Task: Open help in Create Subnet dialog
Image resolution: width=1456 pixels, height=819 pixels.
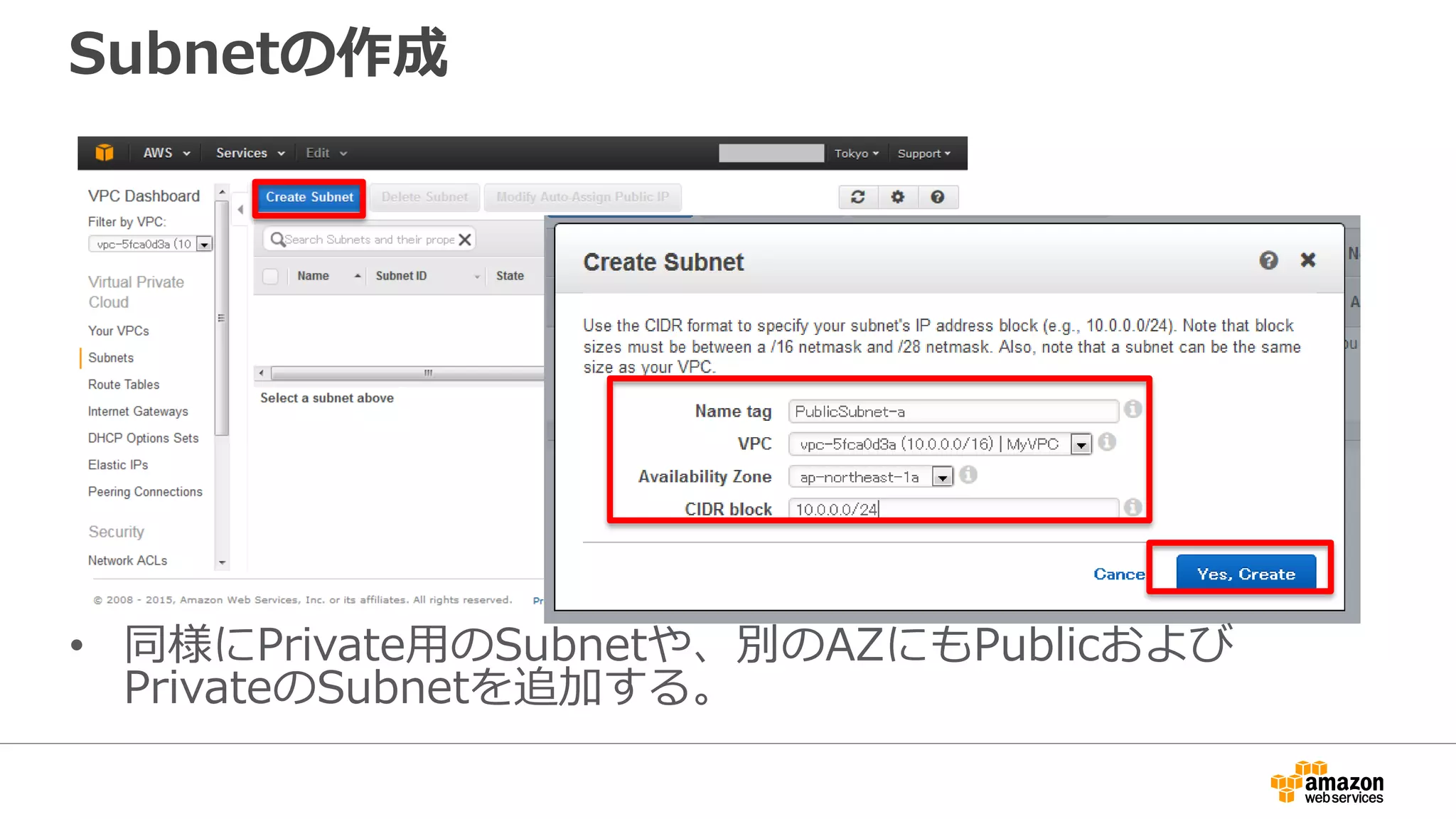Action: [x=1268, y=260]
